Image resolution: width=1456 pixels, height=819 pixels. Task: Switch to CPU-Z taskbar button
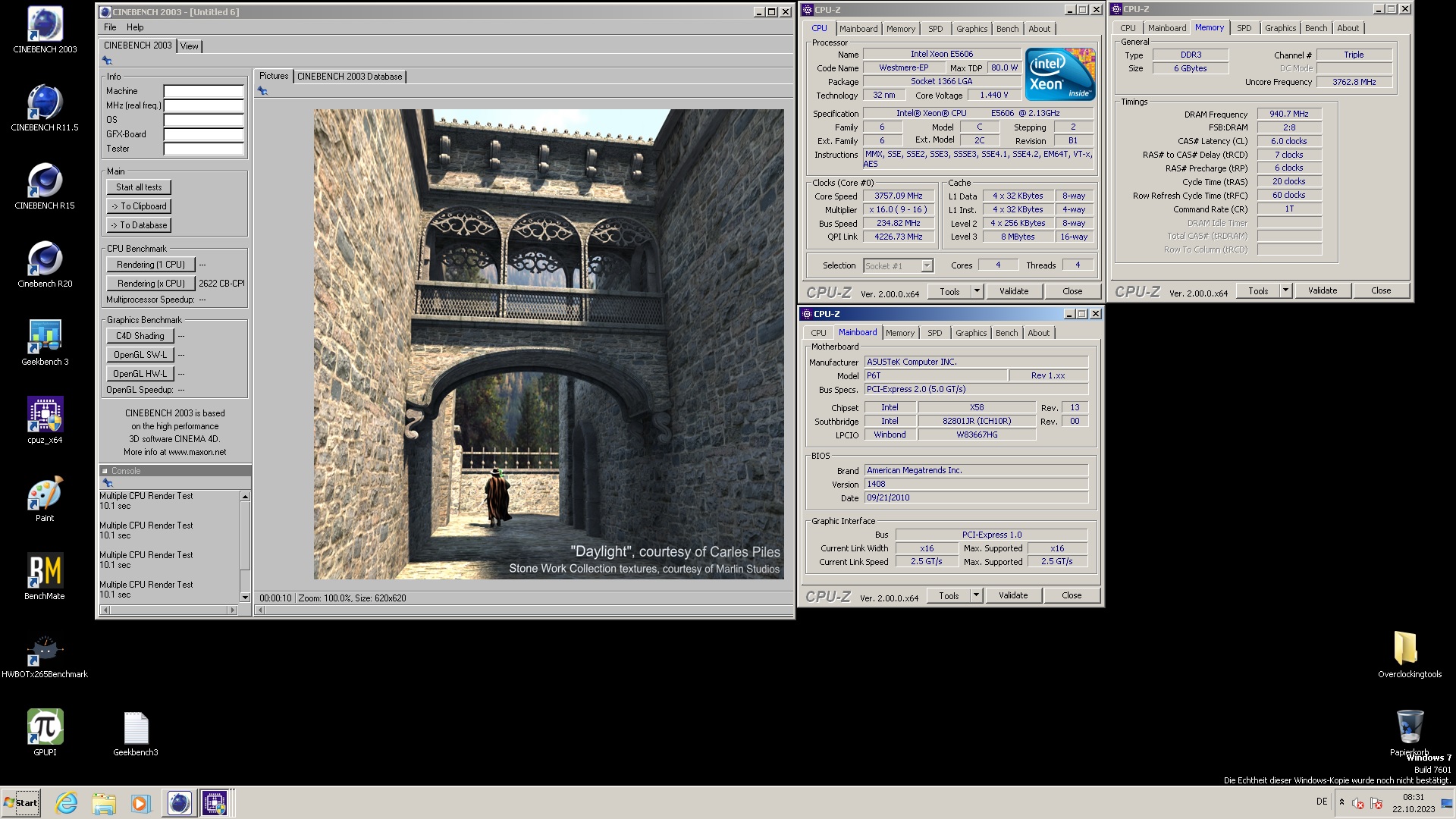coord(215,803)
